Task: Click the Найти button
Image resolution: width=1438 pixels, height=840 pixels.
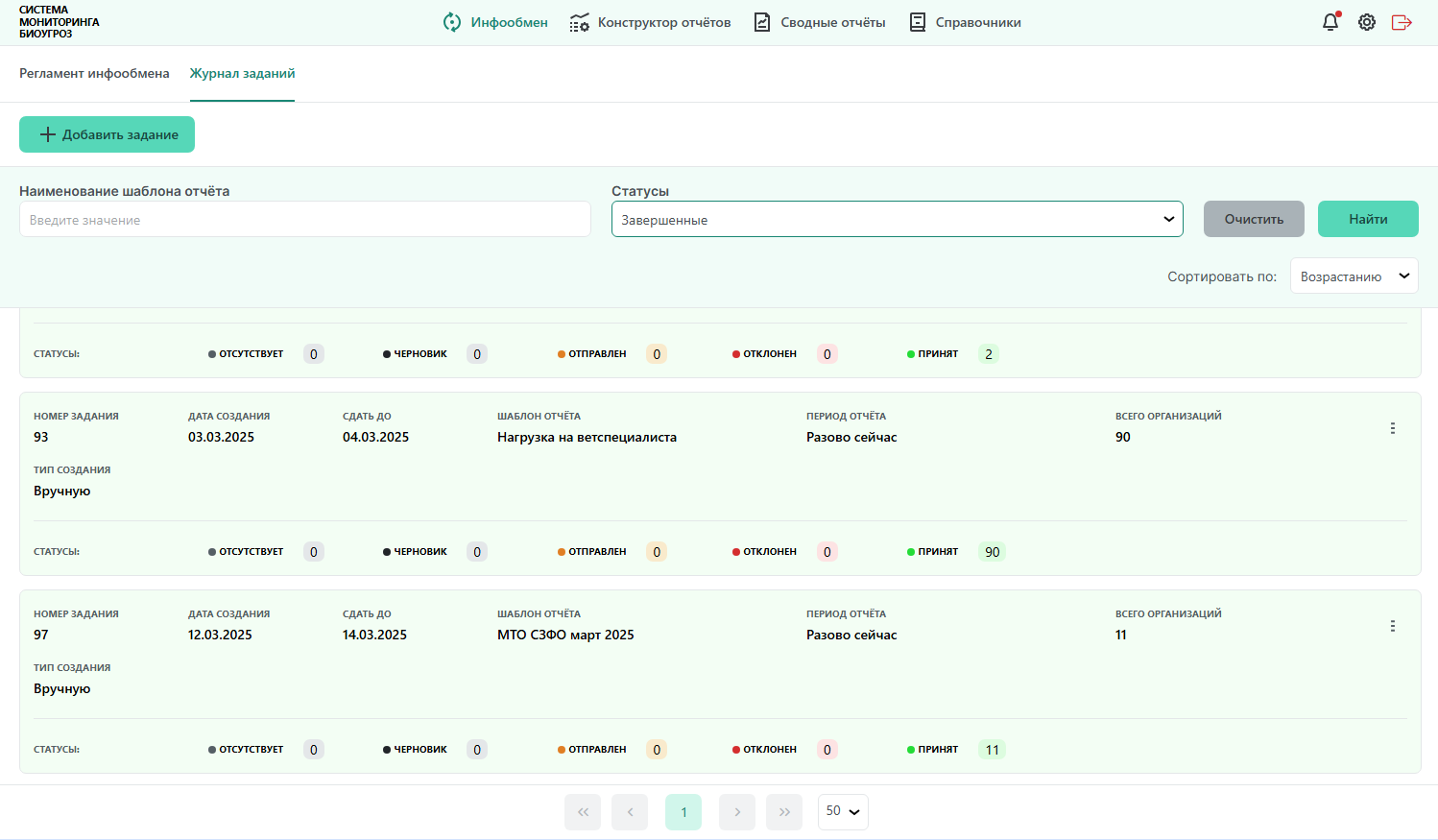Action: [1368, 219]
